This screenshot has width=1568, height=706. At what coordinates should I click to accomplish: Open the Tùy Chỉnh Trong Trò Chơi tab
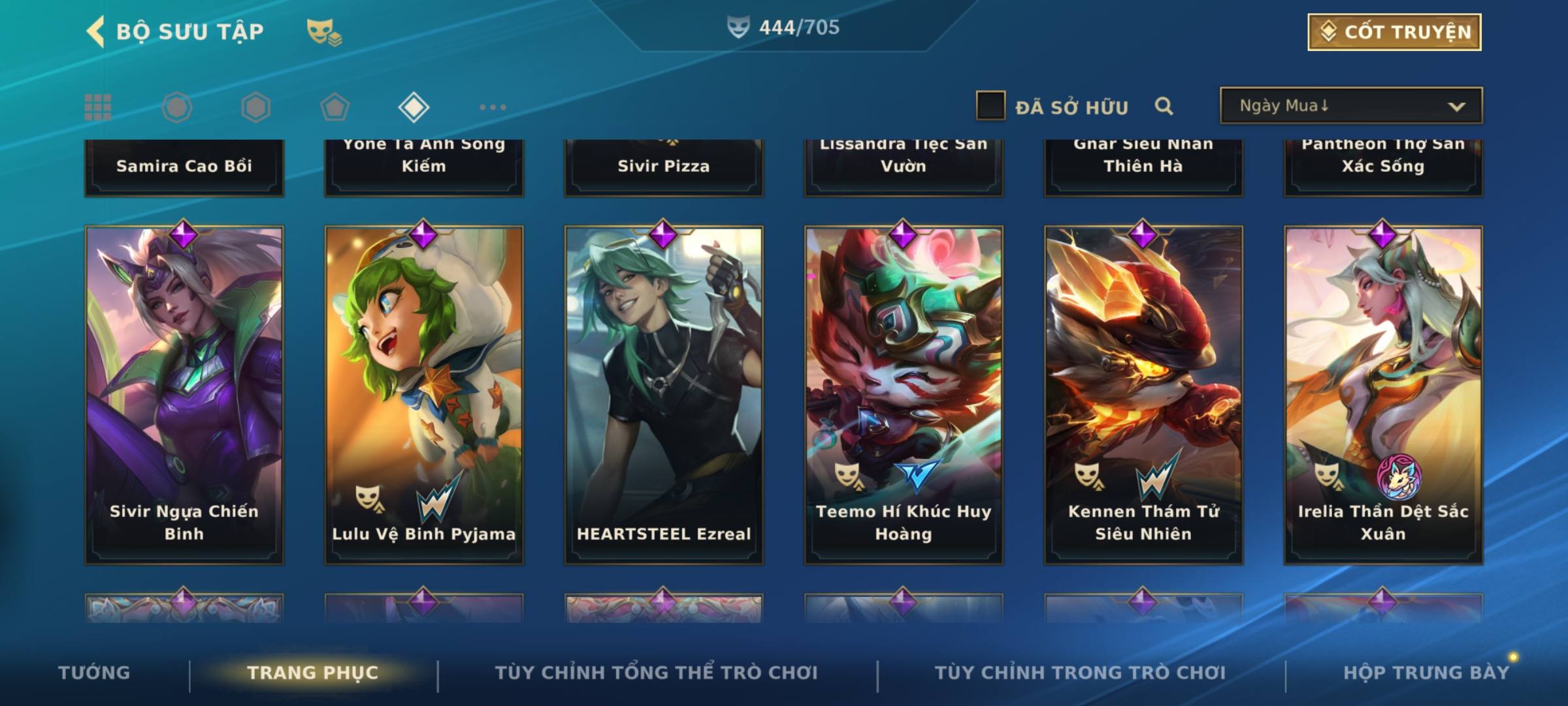1080,673
